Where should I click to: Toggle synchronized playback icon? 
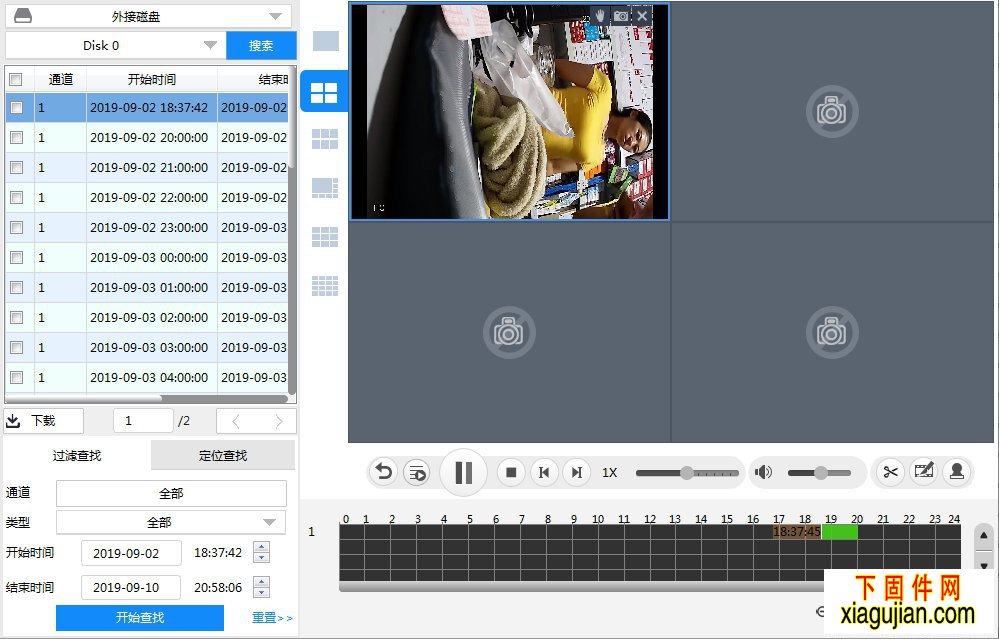(x=417, y=473)
